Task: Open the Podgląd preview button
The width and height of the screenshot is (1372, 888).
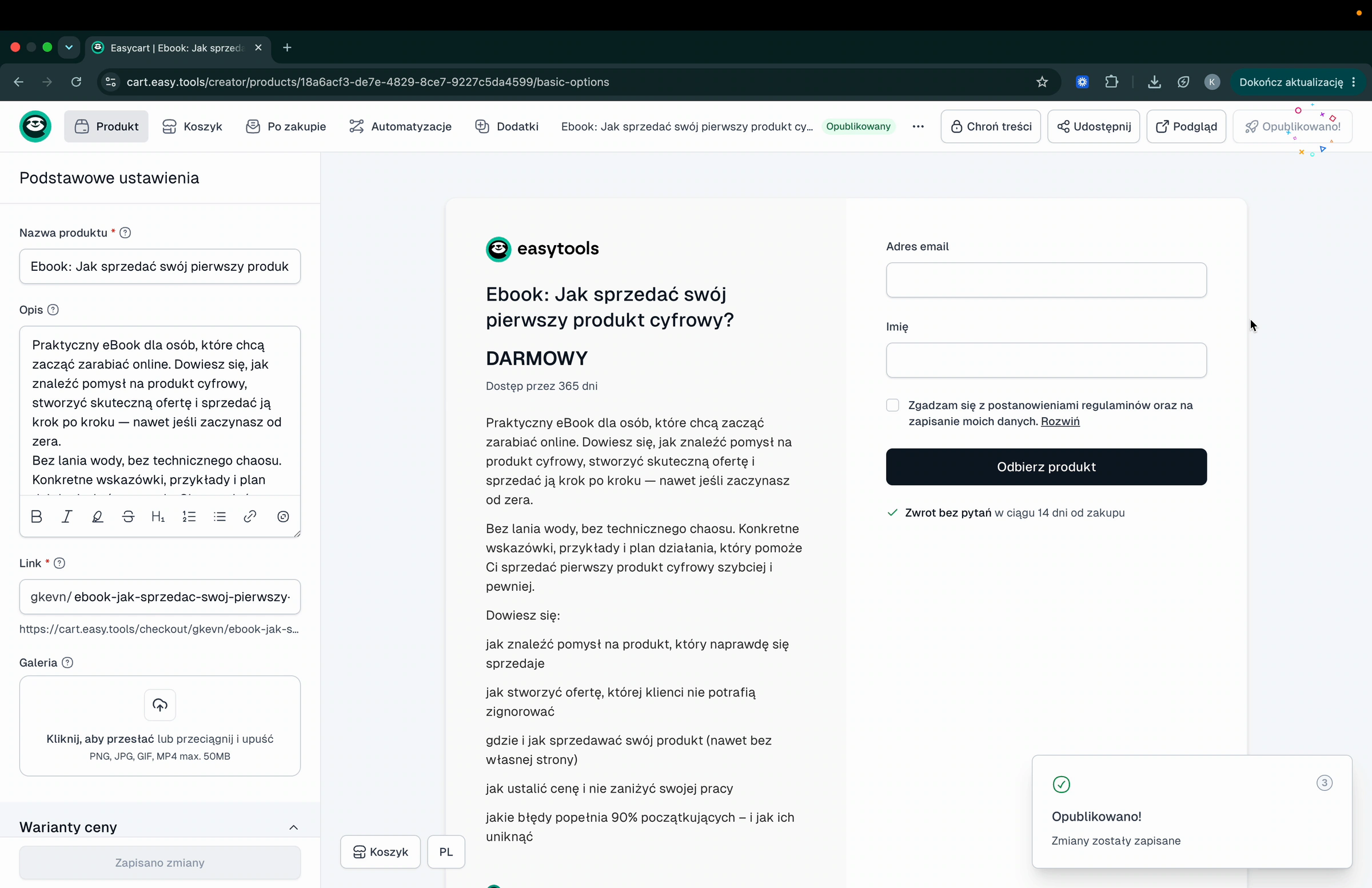Action: [1186, 126]
